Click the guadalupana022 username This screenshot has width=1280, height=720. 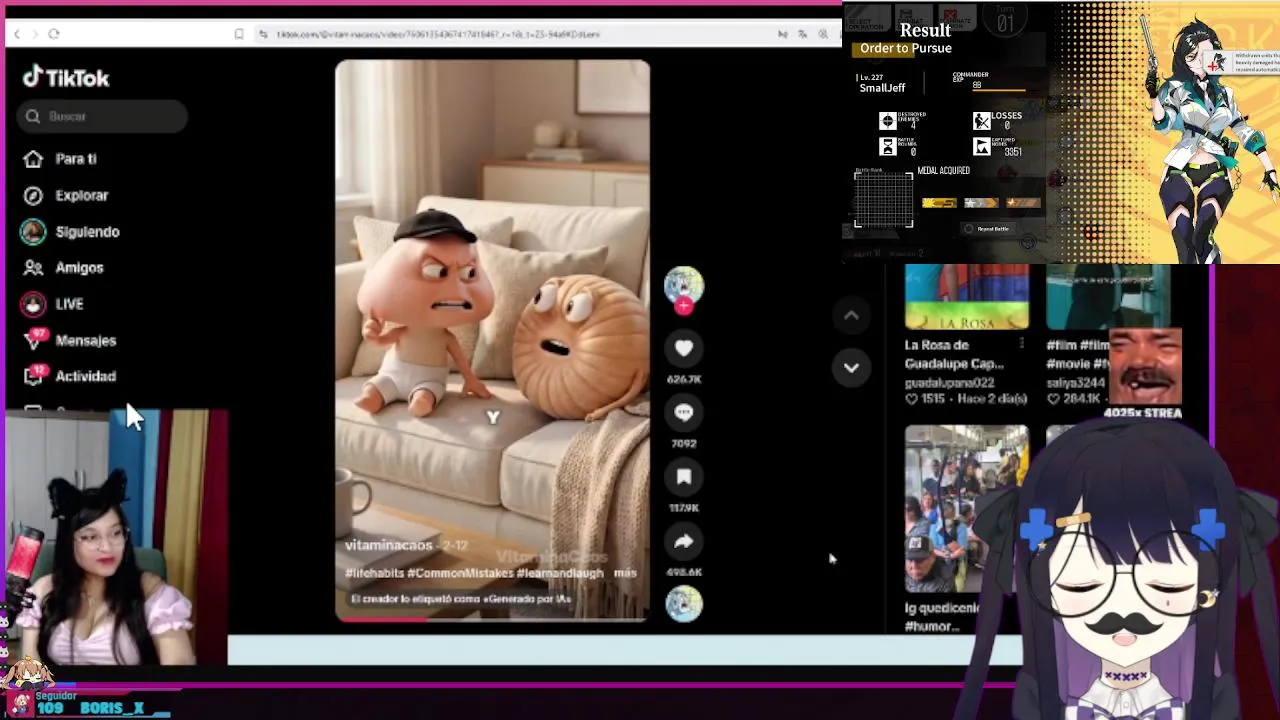click(950, 383)
